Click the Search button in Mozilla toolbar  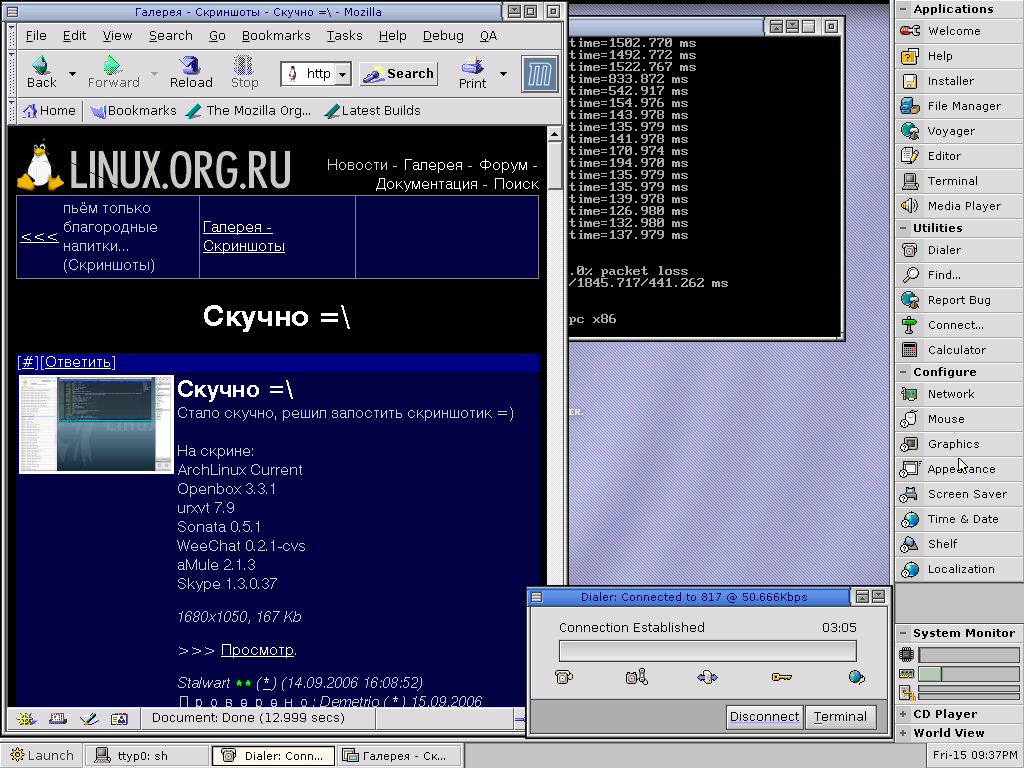[x=398, y=74]
